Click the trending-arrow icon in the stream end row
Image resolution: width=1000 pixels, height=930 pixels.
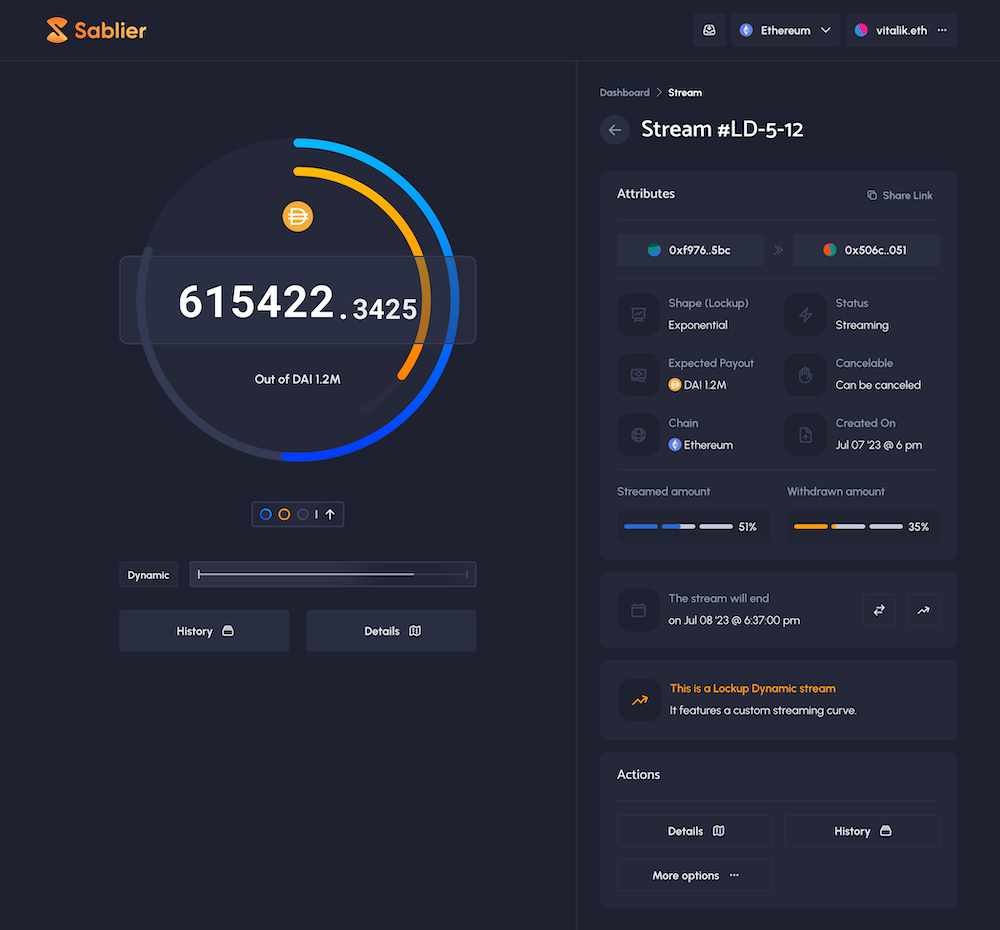tap(923, 610)
